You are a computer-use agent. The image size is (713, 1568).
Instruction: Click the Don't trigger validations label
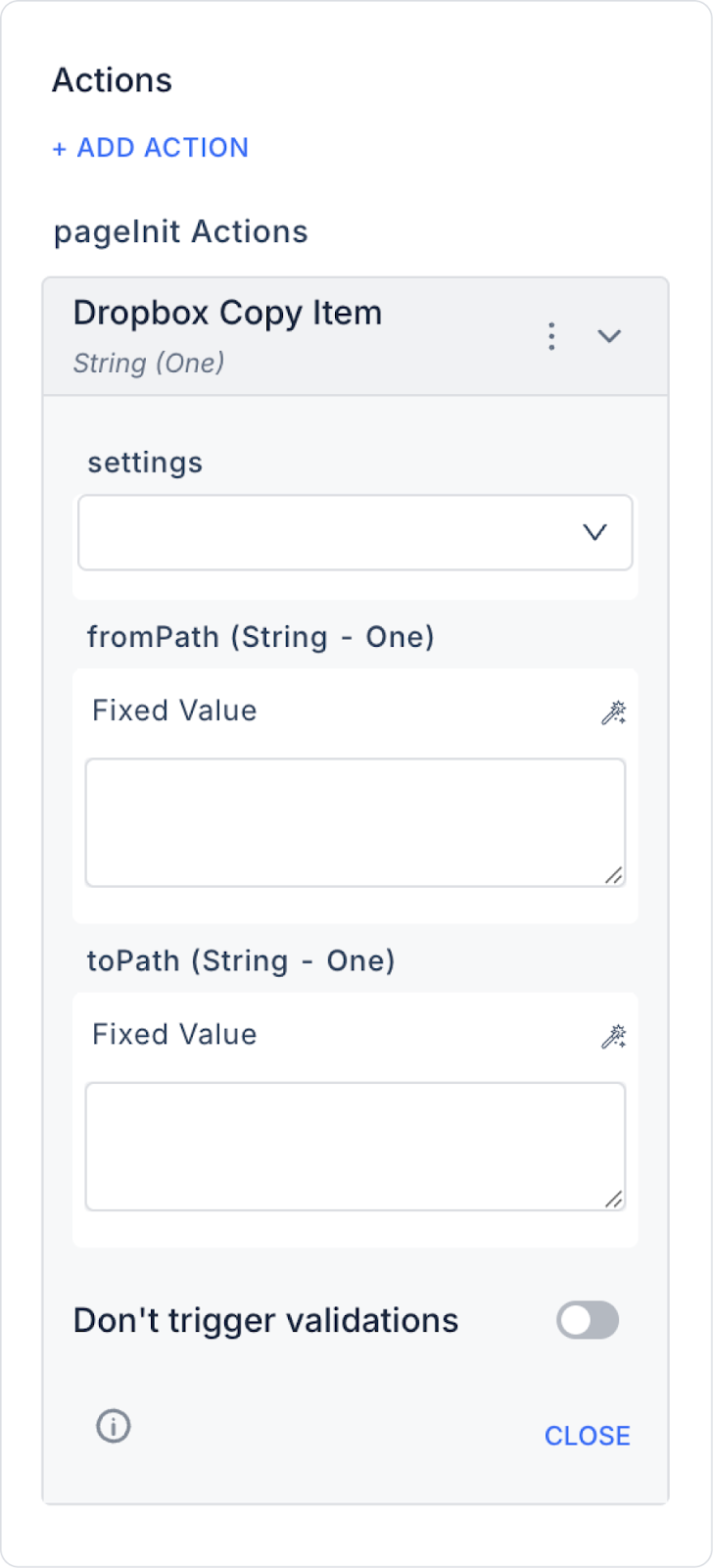[x=265, y=1321]
